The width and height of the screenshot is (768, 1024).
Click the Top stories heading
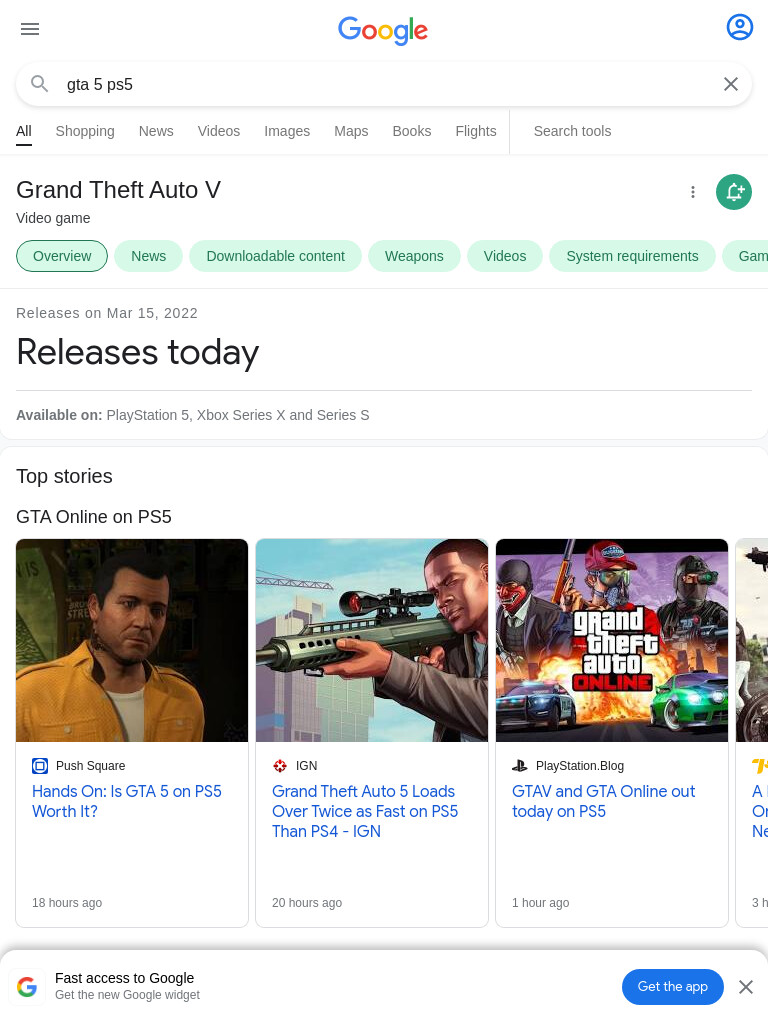[64, 476]
